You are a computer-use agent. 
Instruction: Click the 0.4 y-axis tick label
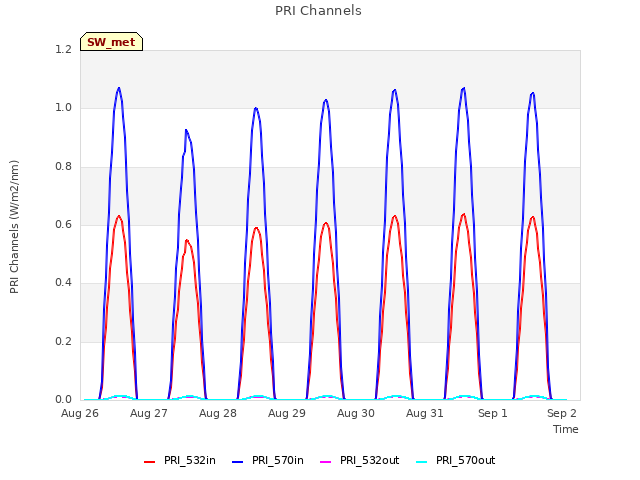[x=63, y=282]
